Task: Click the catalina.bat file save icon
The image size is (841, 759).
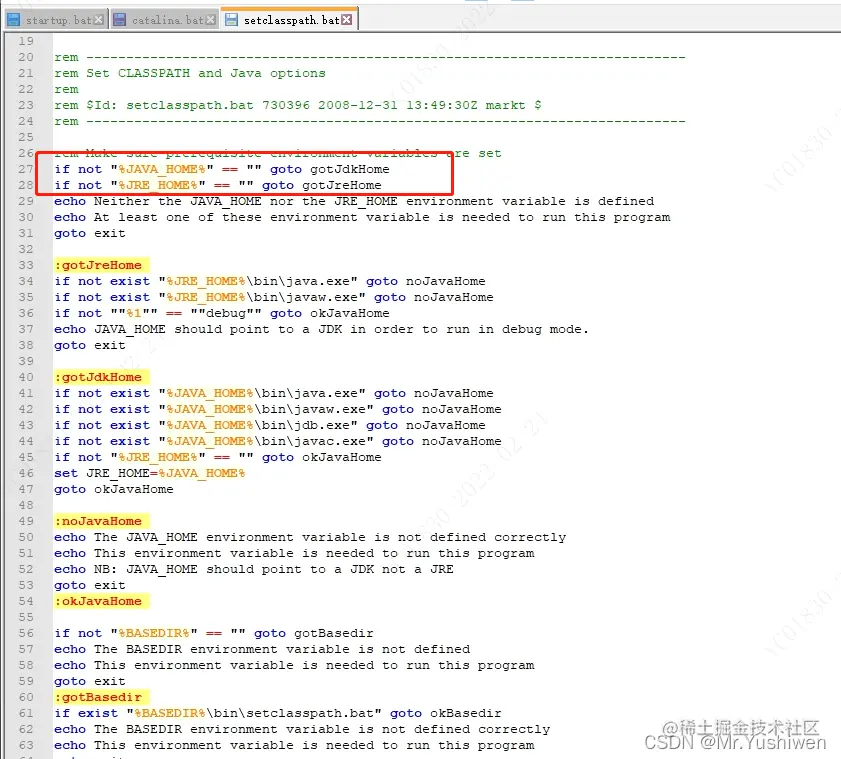Action: coord(120,20)
